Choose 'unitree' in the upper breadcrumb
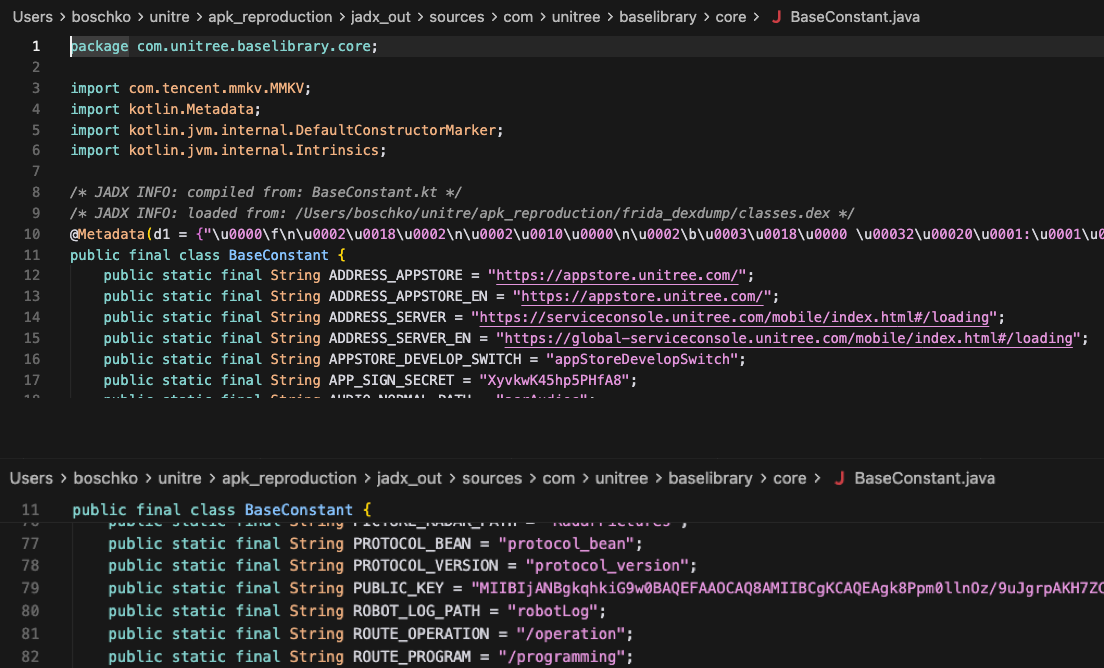Image resolution: width=1104 pixels, height=668 pixels. [x=575, y=17]
